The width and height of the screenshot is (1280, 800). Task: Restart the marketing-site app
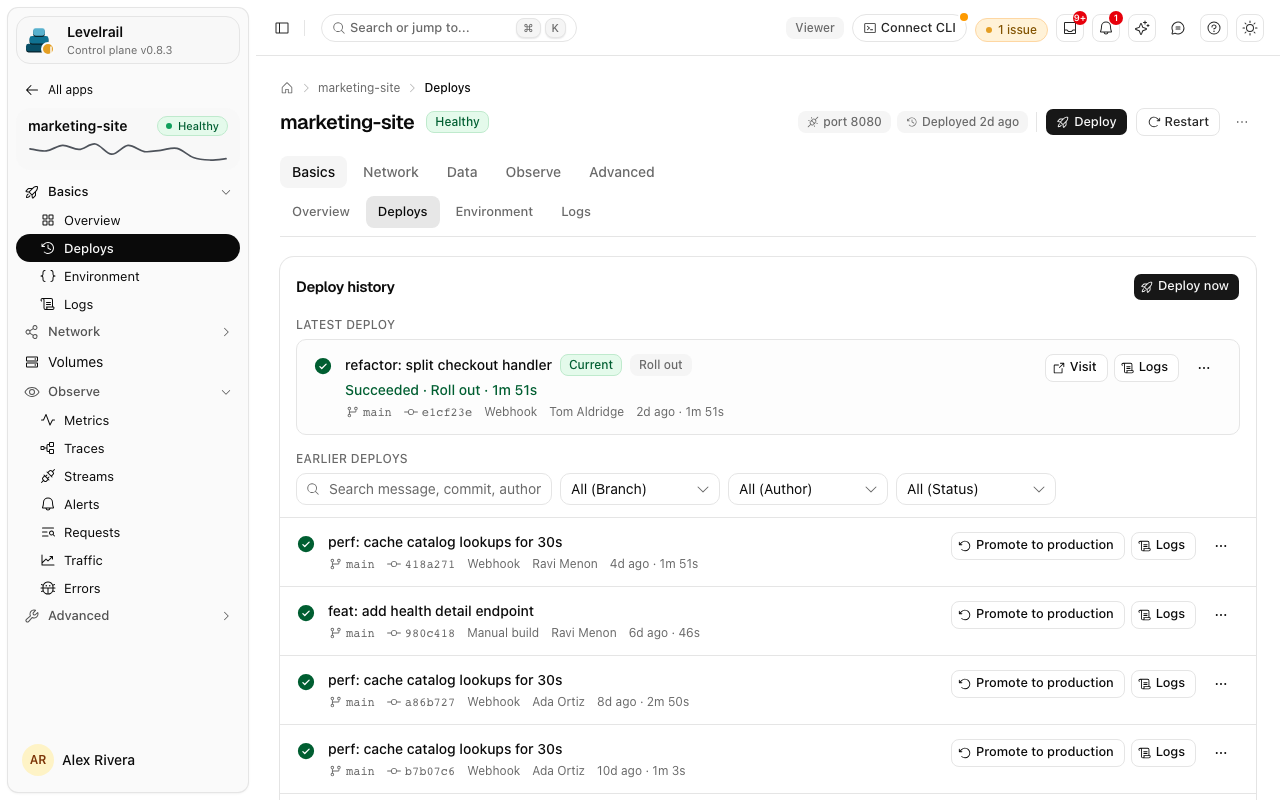point(1178,122)
